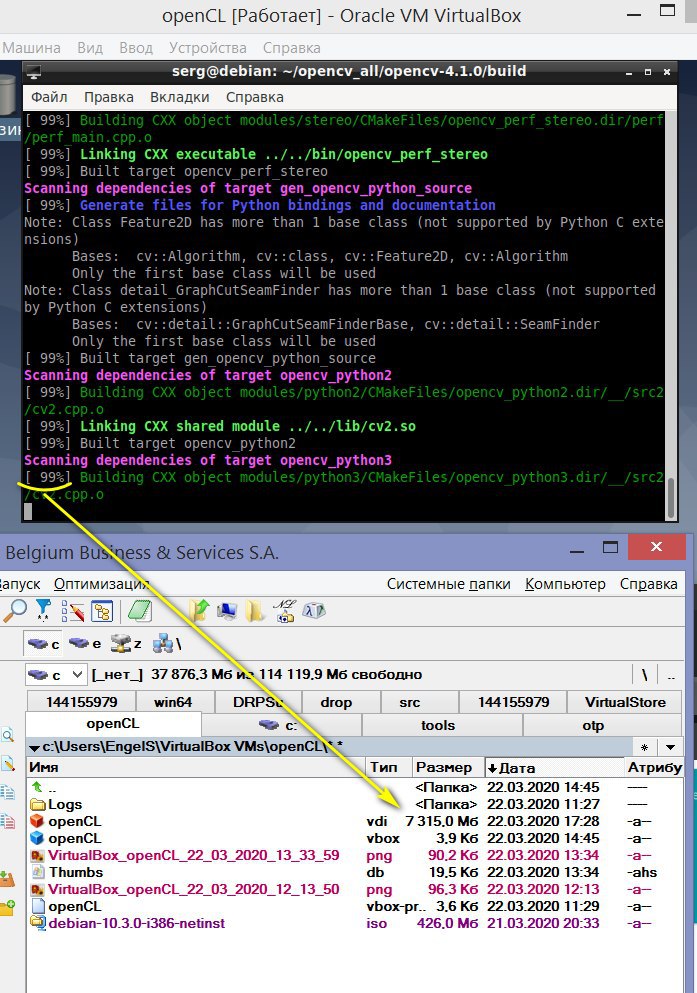Click terminal window icon in title bar

click(34, 72)
